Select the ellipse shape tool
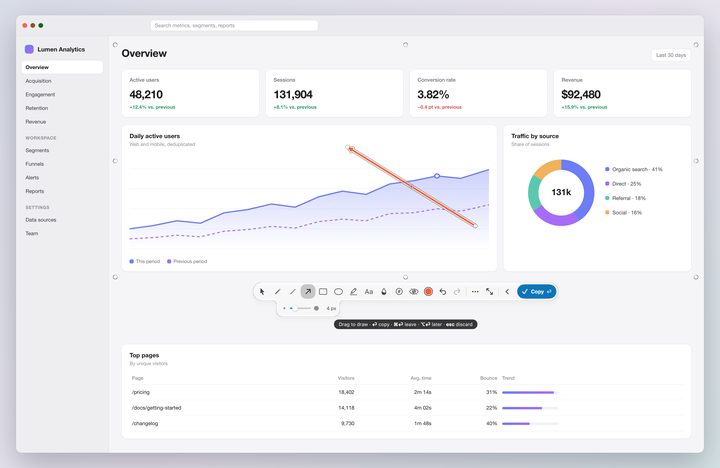 [x=338, y=292]
